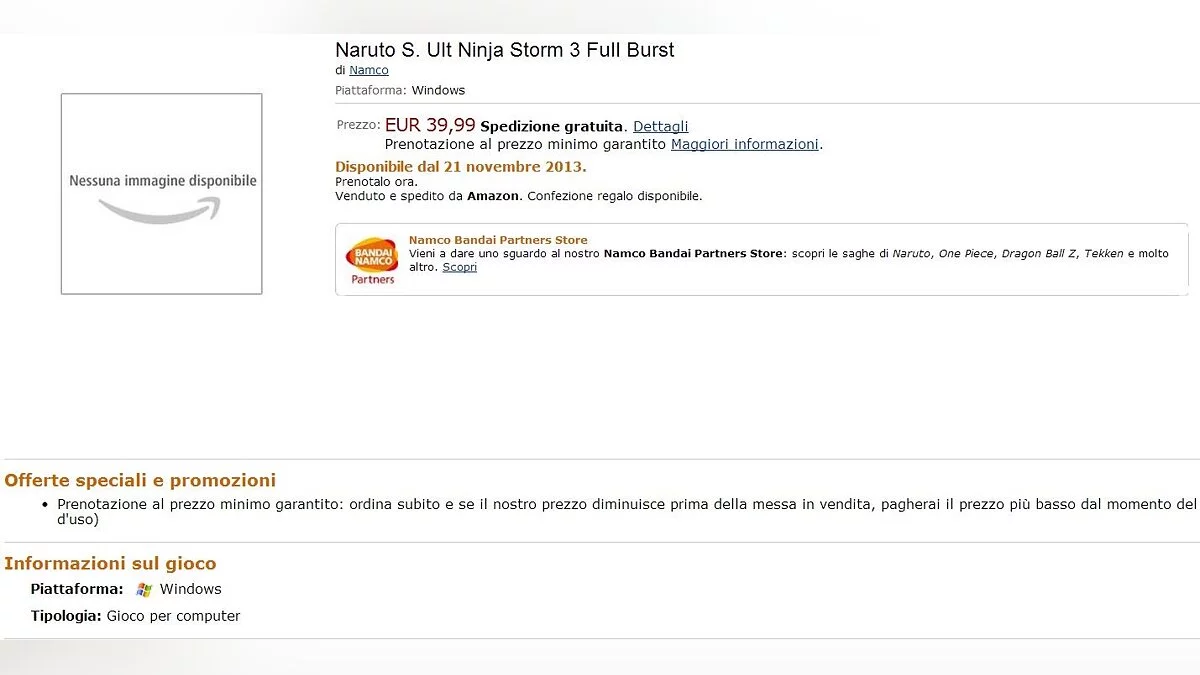Click "Disponibile dal 21 novembre 2013" availability text
This screenshot has width=1200, height=675.
[460, 166]
